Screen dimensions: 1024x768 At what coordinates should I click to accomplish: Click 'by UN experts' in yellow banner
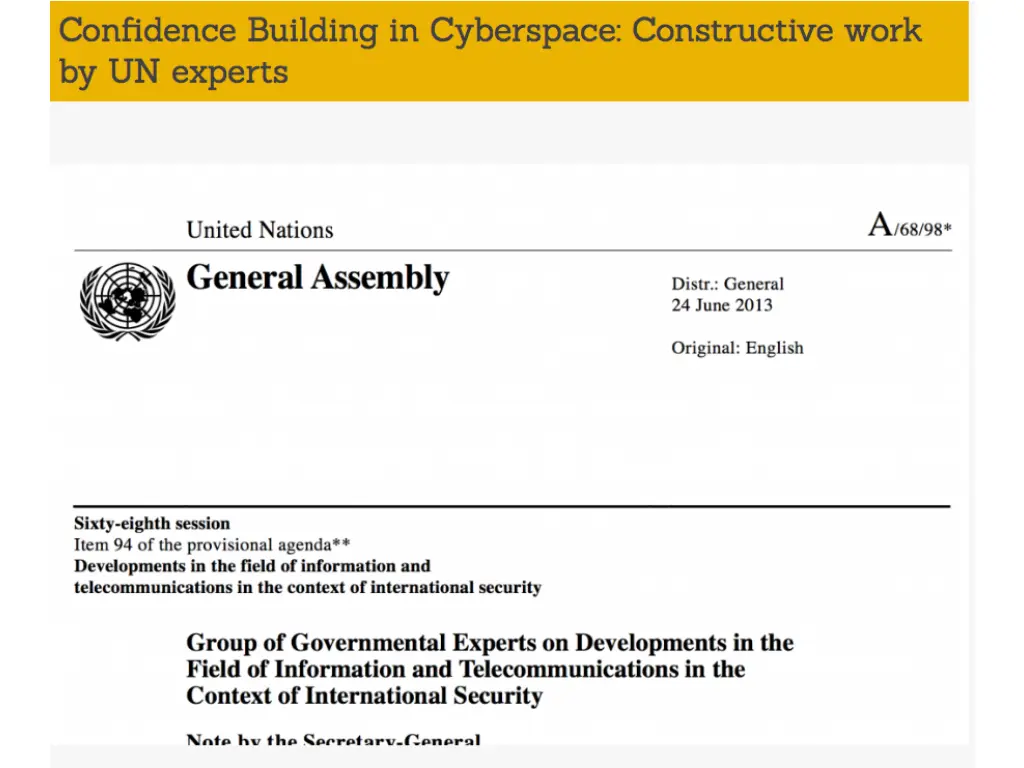173,72
